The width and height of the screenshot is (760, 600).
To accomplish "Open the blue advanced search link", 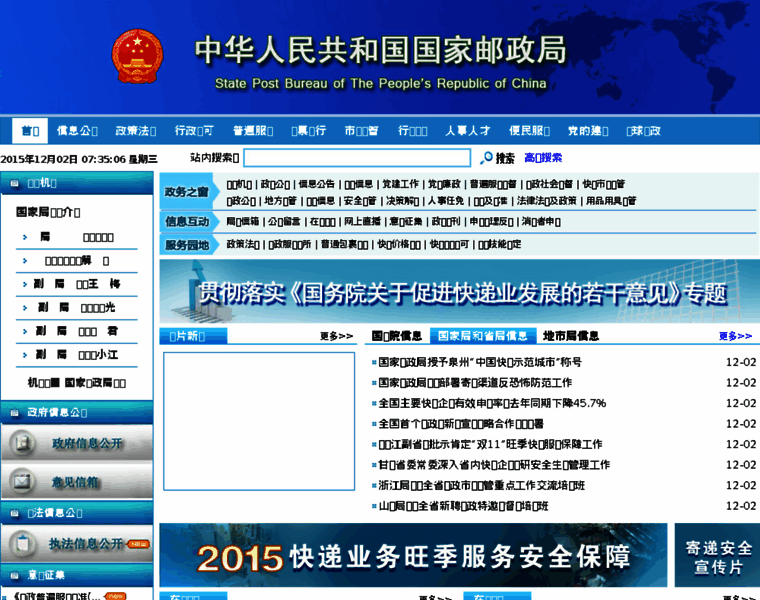I will point(543,158).
